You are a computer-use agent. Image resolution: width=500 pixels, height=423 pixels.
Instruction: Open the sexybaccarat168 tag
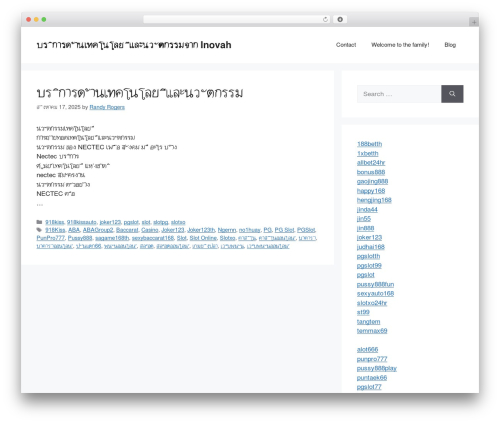[153, 238]
